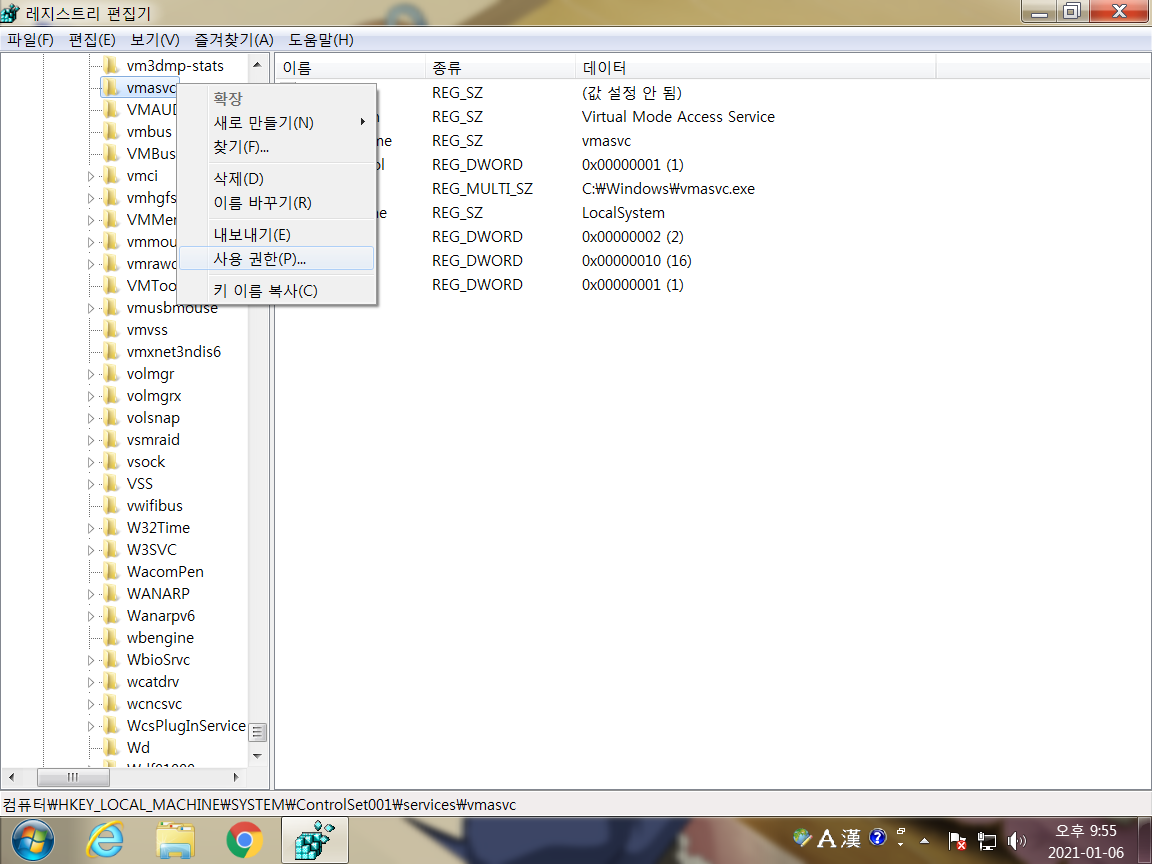The image size is (1152, 864).
Task: Launch Internet Explorer from the taskbar
Action: (105, 840)
